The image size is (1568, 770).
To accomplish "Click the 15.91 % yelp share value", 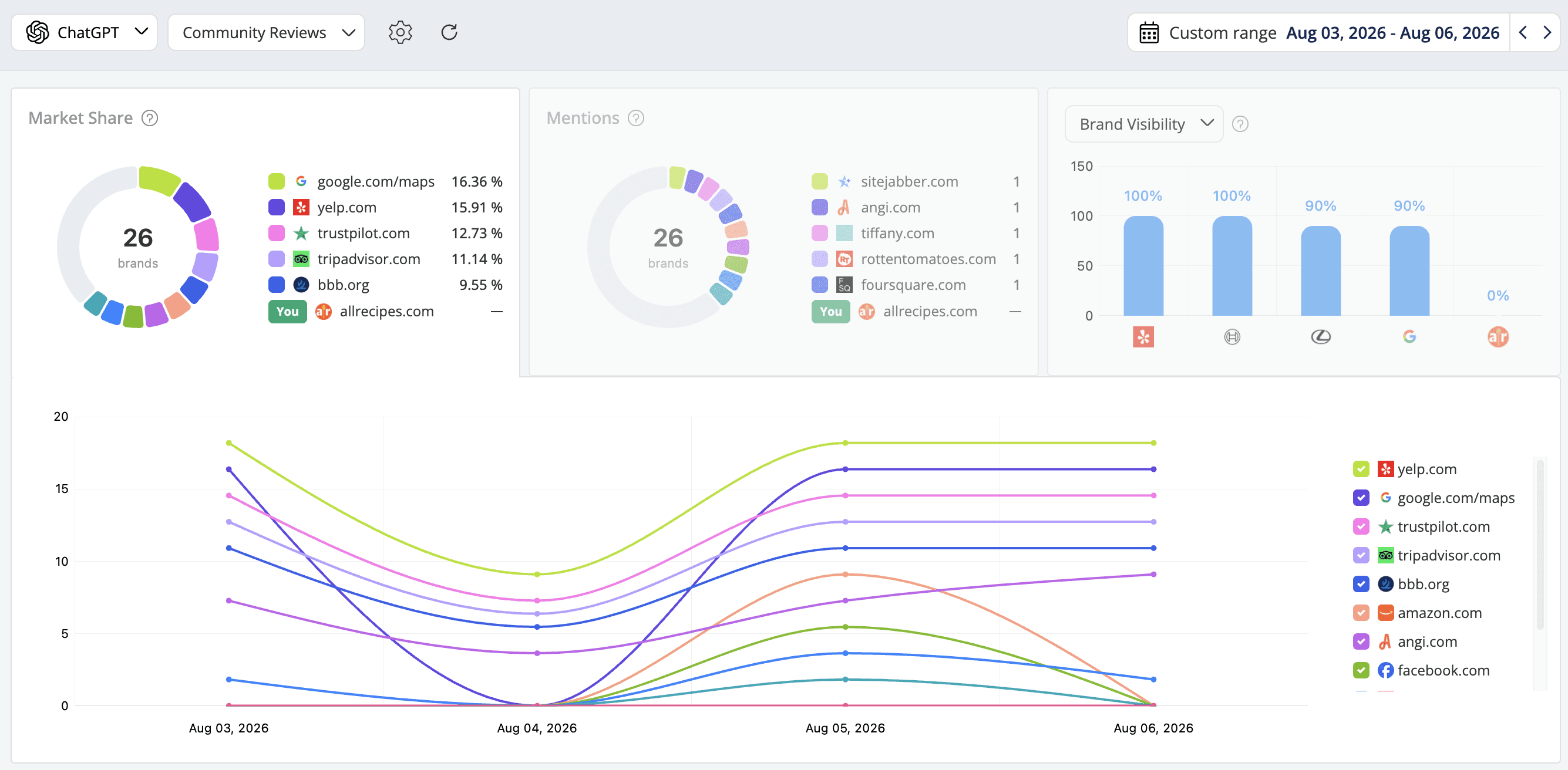I will [477, 207].
